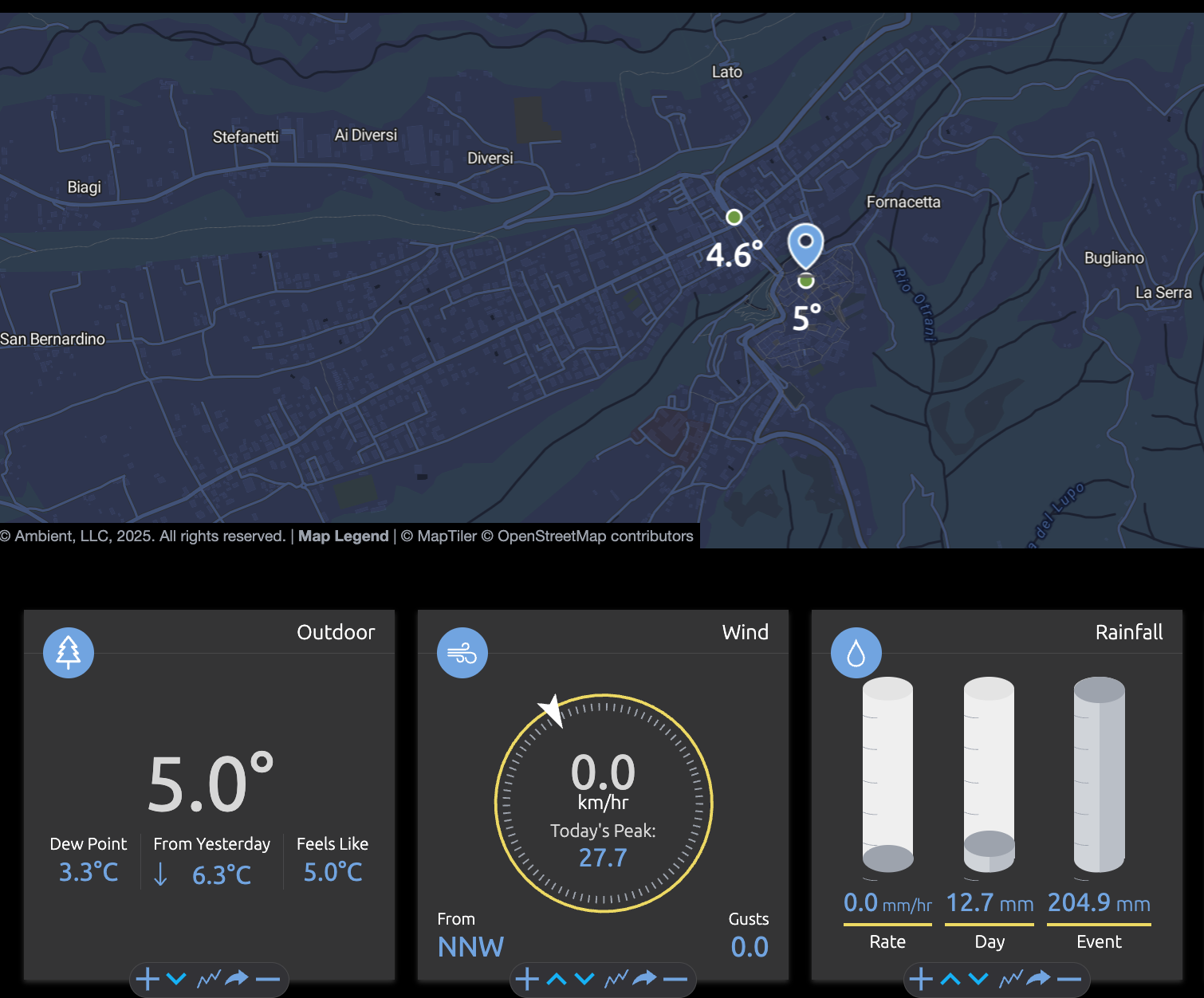1204x998 pixels.
Task: Click the Outdoor tile tree icon
Action: 69,653
